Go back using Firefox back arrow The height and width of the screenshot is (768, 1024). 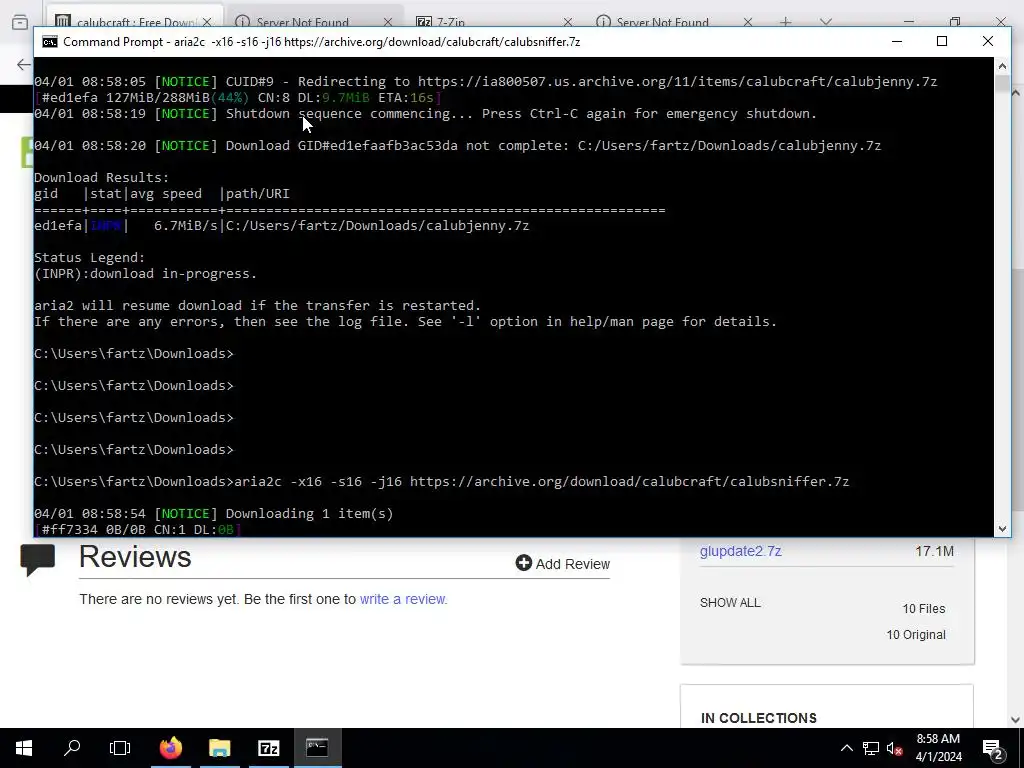click(x=24, y=64)
